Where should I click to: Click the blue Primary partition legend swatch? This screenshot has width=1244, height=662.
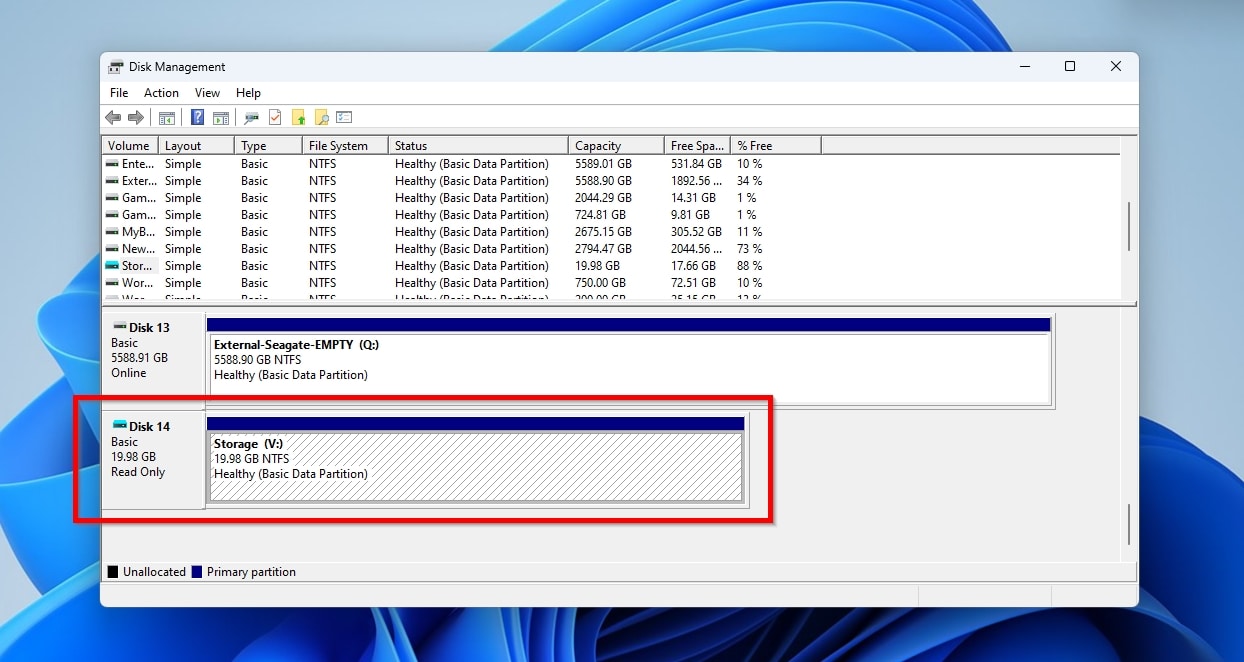(197, 572)
